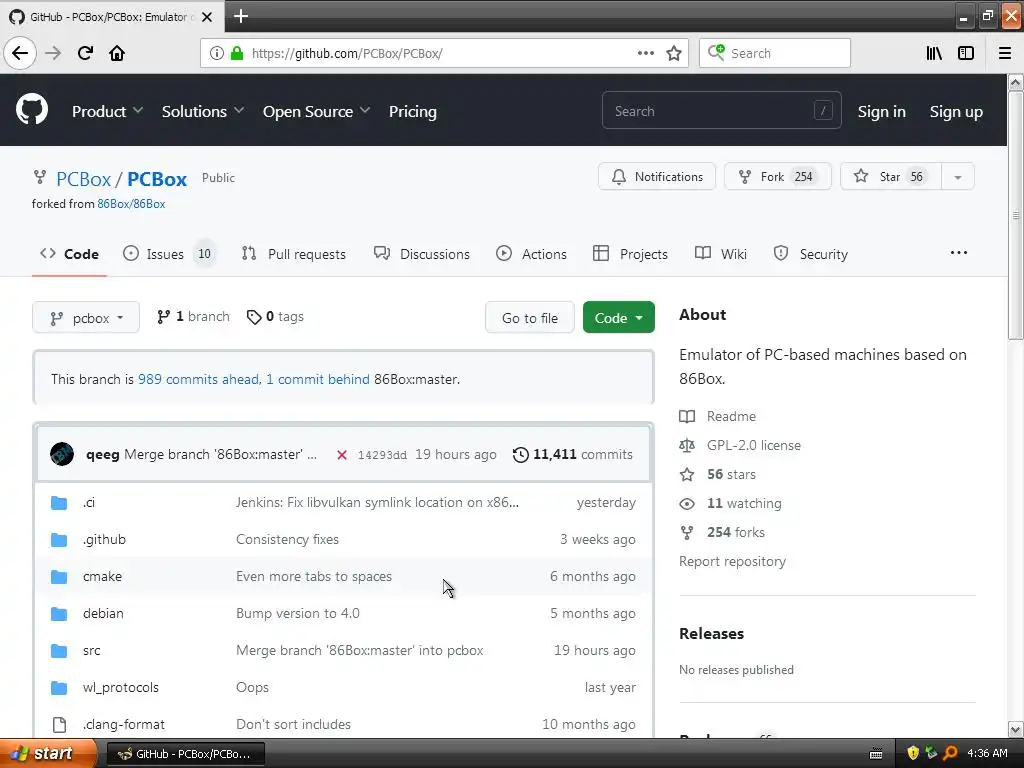Open the Wiki tab
This screenshot has width=1024, height=768.
721,254
